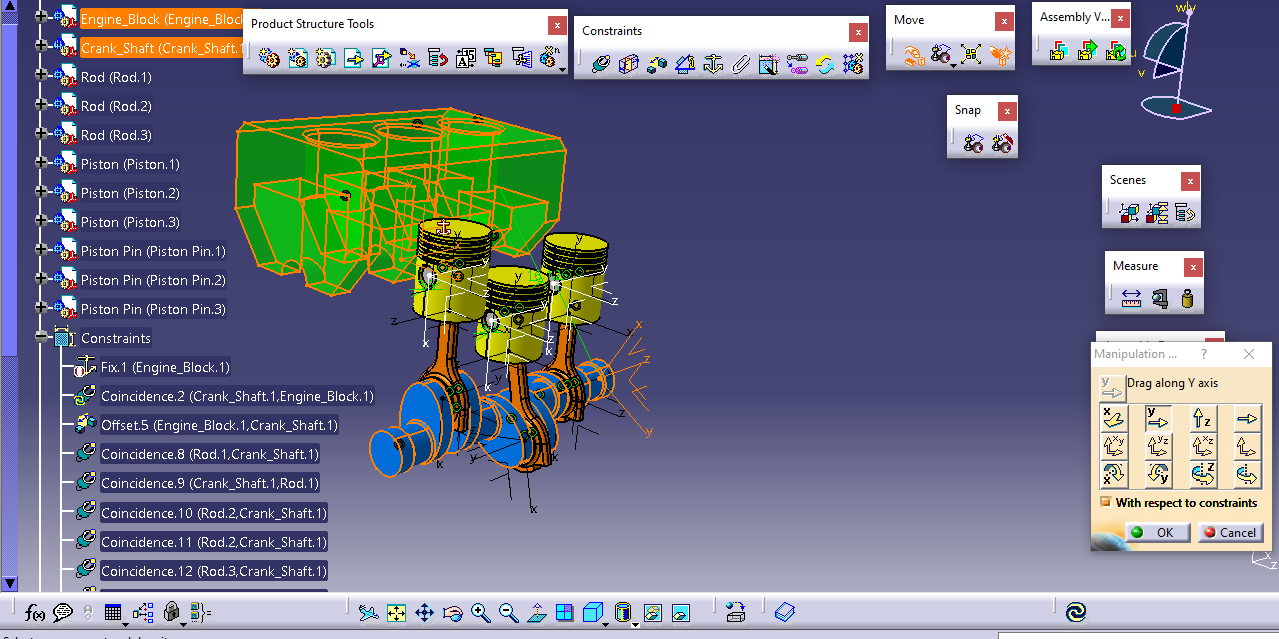Click the Fit All In icon
The image size is (1279, 639).
397,612
